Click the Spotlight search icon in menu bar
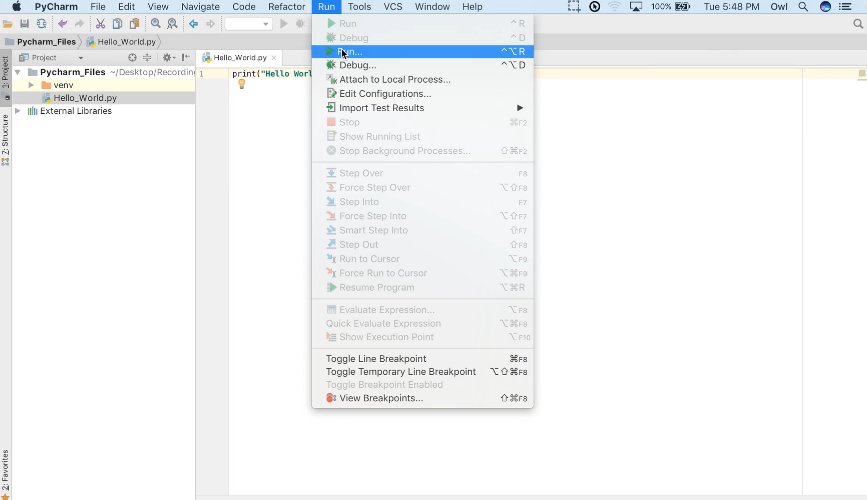The height and width of the screenshot is (500, 867). click(x=803, y=7)
